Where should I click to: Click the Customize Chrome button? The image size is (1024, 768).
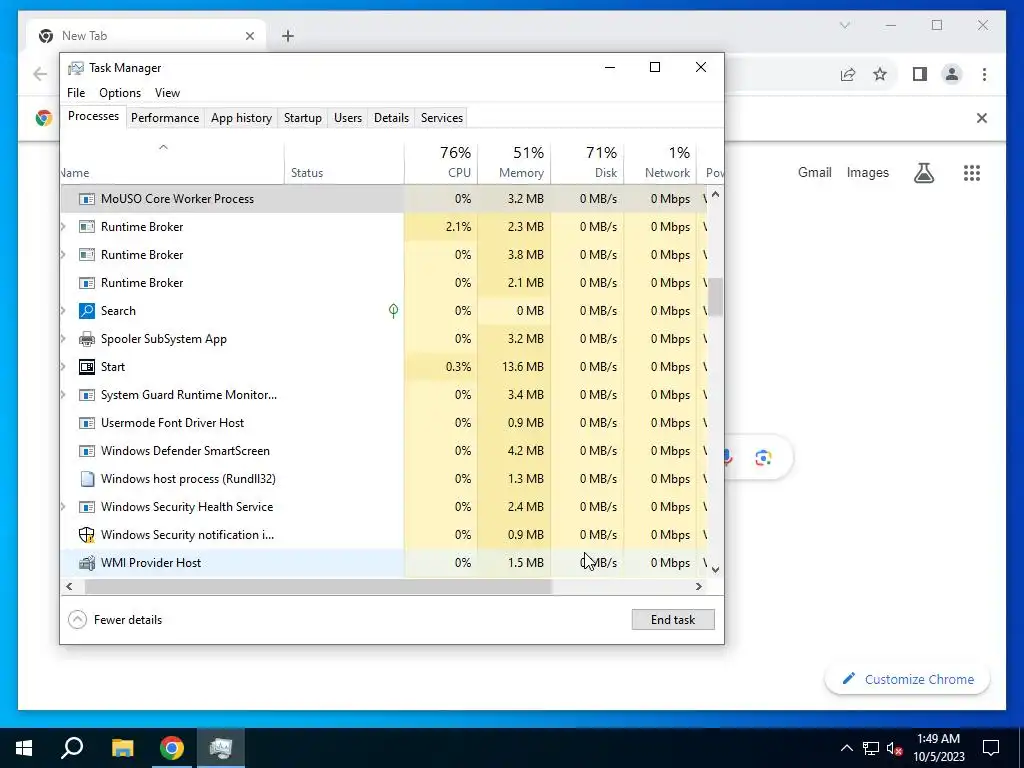(908, 679)
